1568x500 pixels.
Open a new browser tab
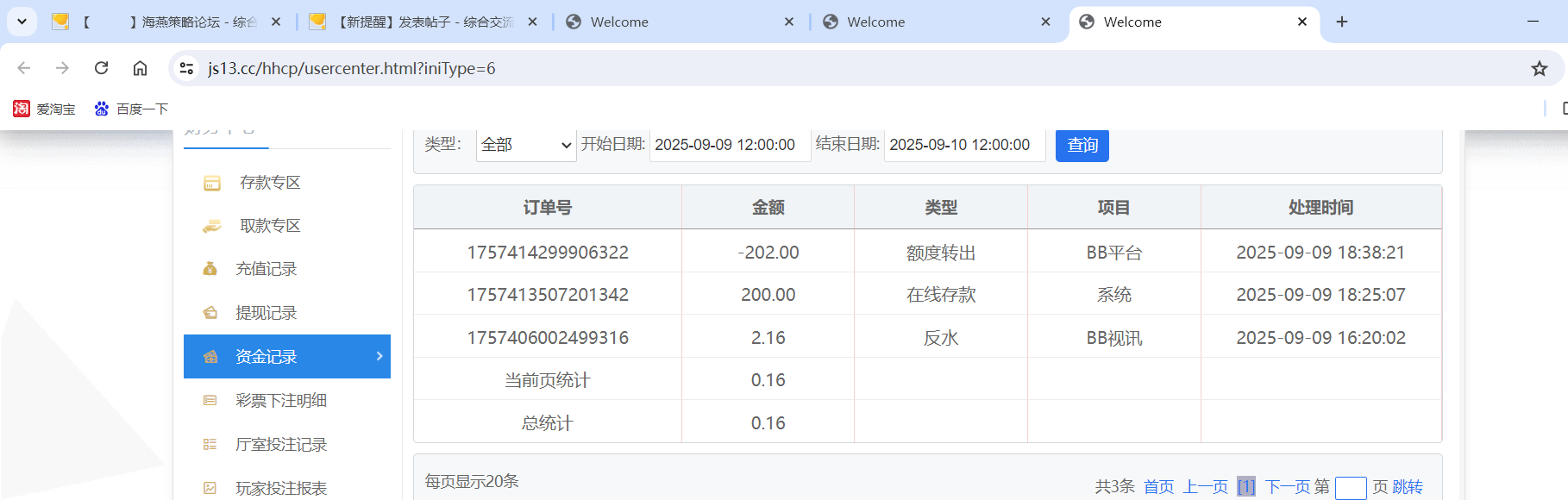1342,22
